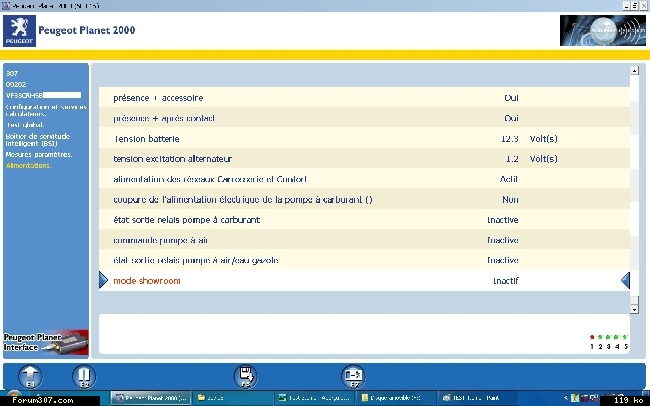Open Configuration et services calculateurs

[x=46, y=110]
